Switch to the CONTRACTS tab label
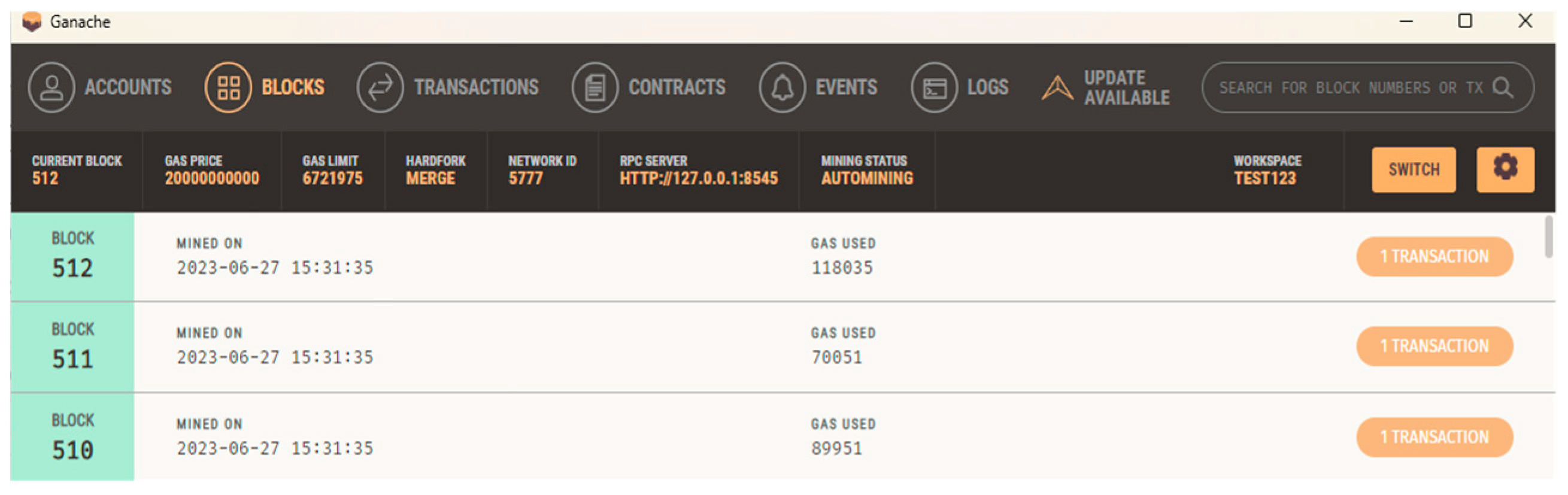The height and width of the screenshot is (495, 1568). tap(678, 87)
